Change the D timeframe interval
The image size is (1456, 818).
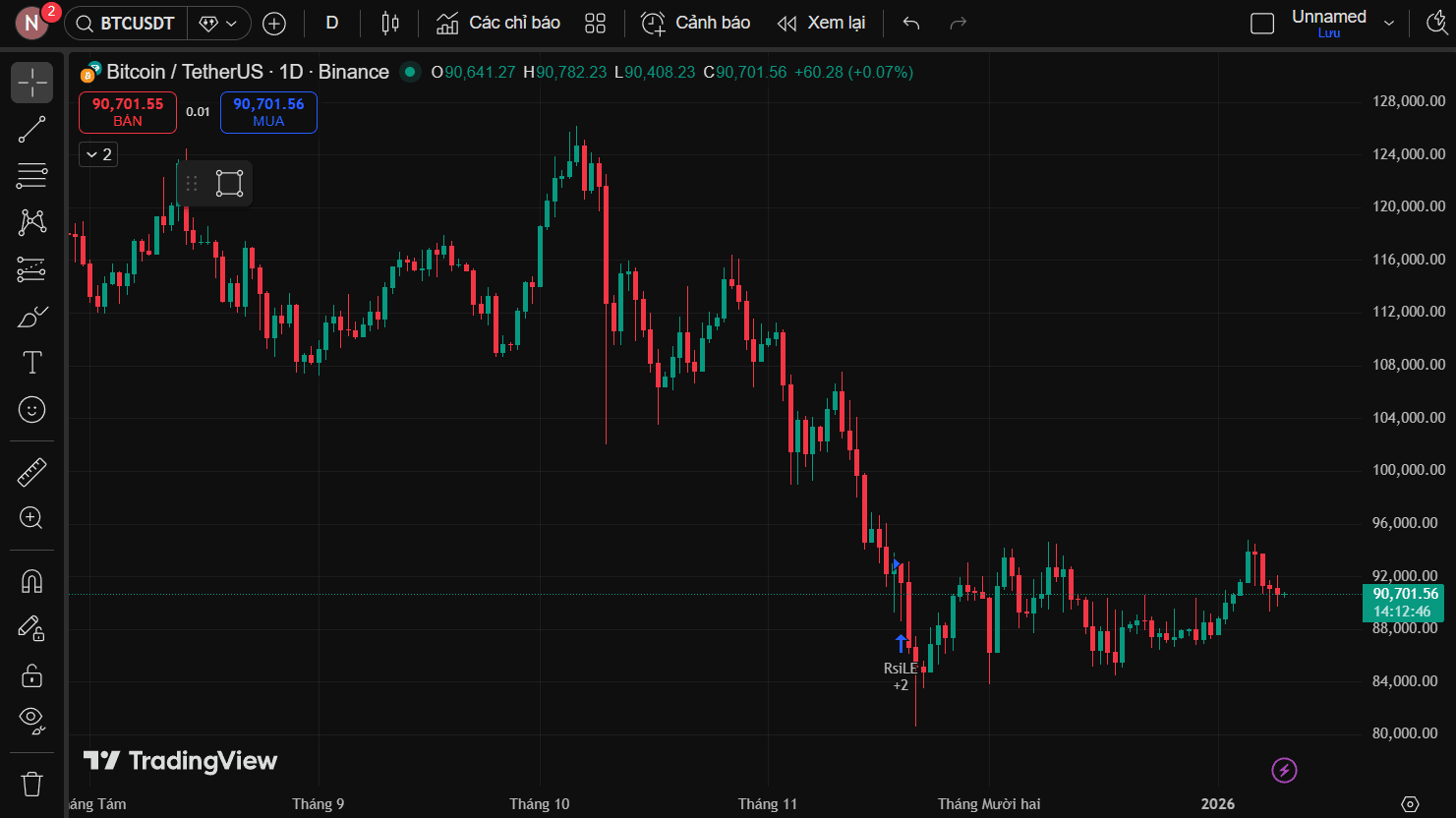tap(332, 24)
